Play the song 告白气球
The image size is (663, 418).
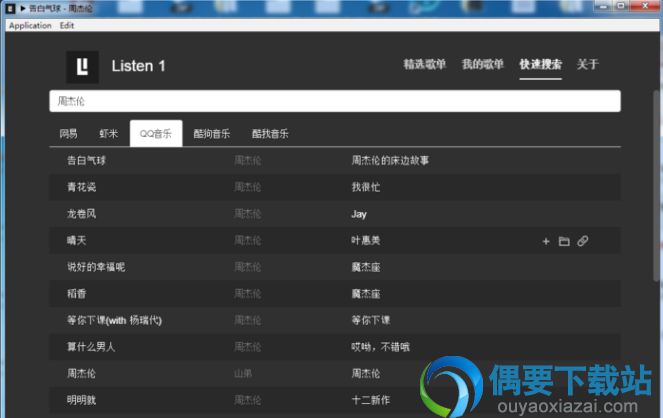click(x=86, y=161)
